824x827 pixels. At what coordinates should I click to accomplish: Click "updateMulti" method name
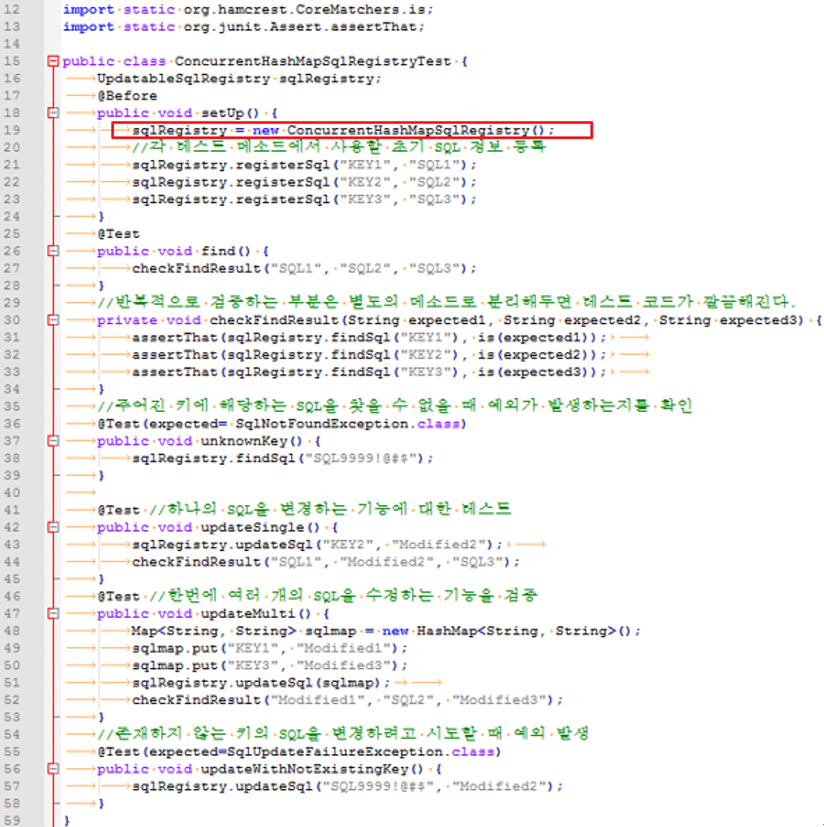248,613
